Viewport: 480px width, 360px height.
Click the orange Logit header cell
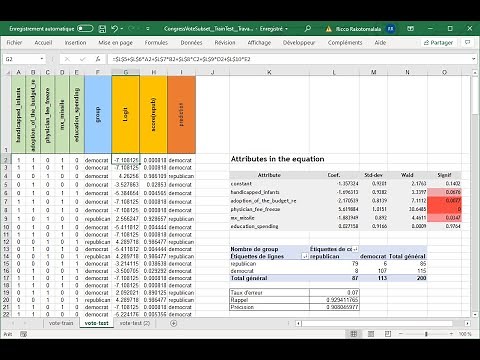(126, 114)
